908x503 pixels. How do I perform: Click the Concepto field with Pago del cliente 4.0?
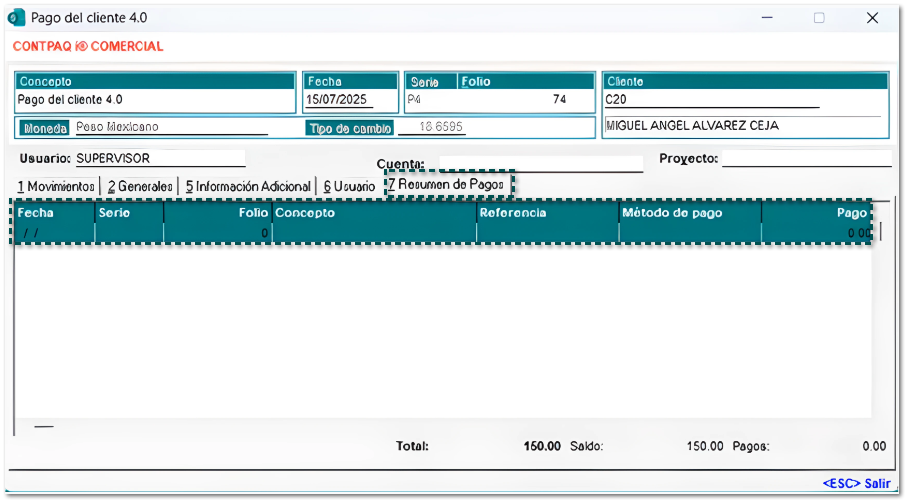coord(155,100)
